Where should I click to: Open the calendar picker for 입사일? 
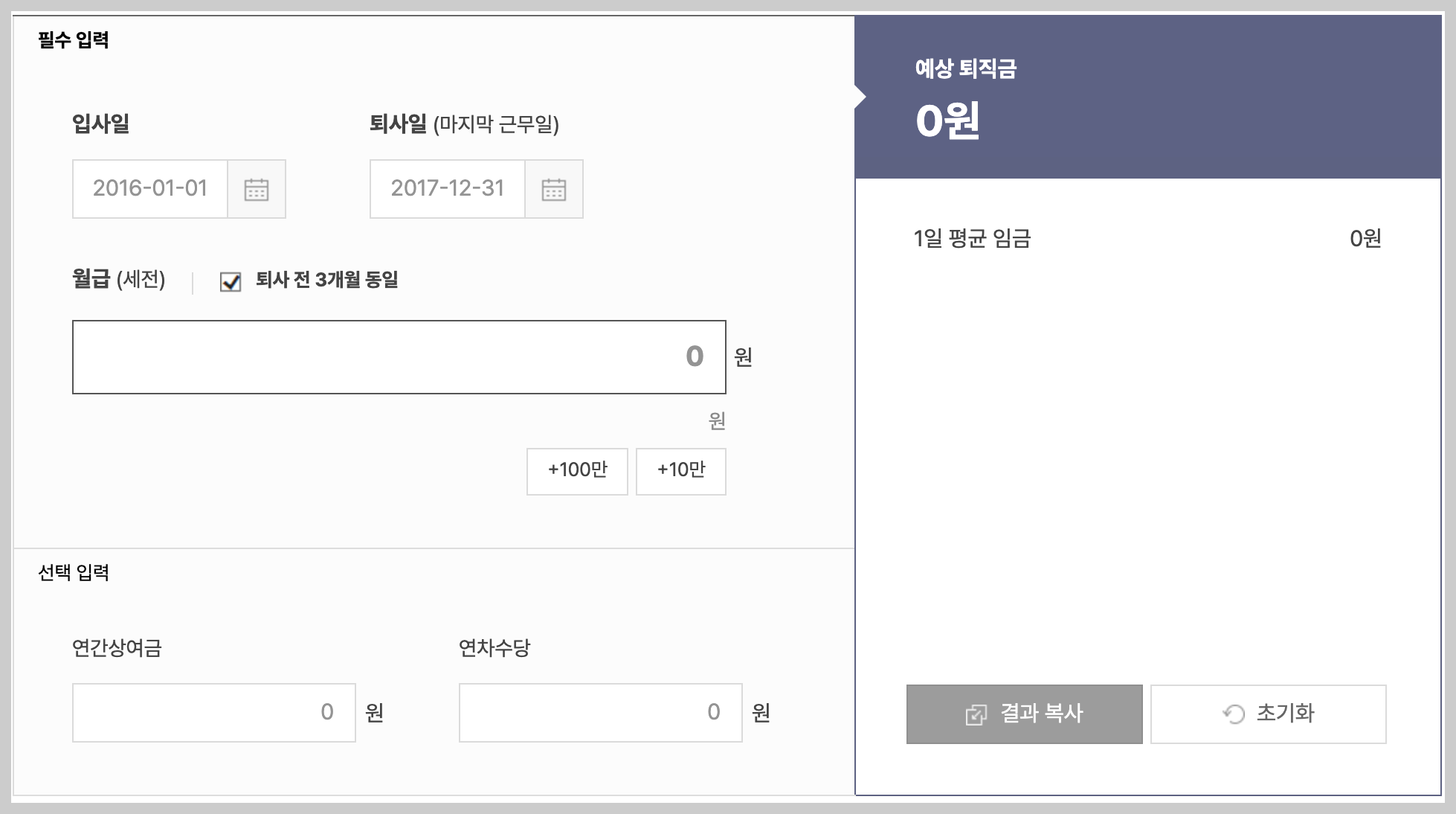[257, 189]
